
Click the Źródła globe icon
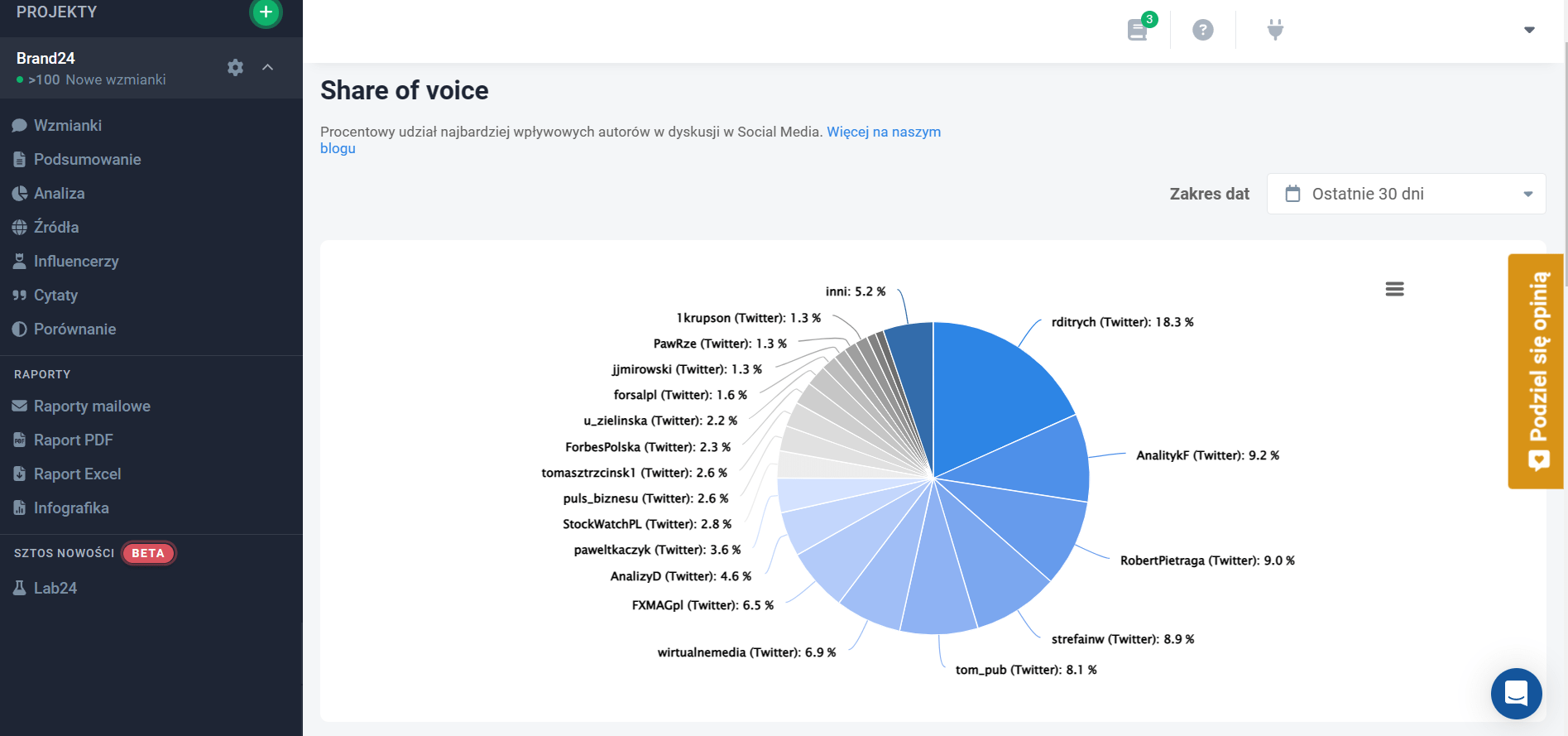pyautogui.click(x=20, y=227)
